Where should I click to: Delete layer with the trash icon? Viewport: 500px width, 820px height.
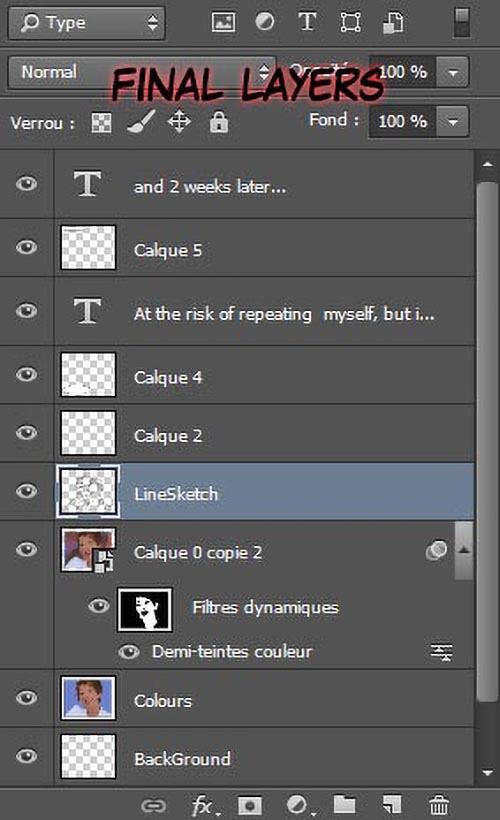point(438,805)
